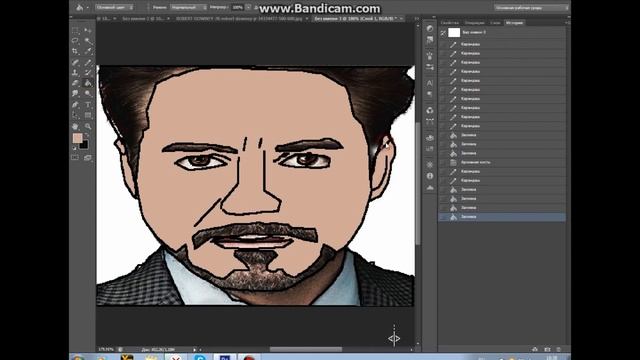Open the History panel menu

[567, 23]
